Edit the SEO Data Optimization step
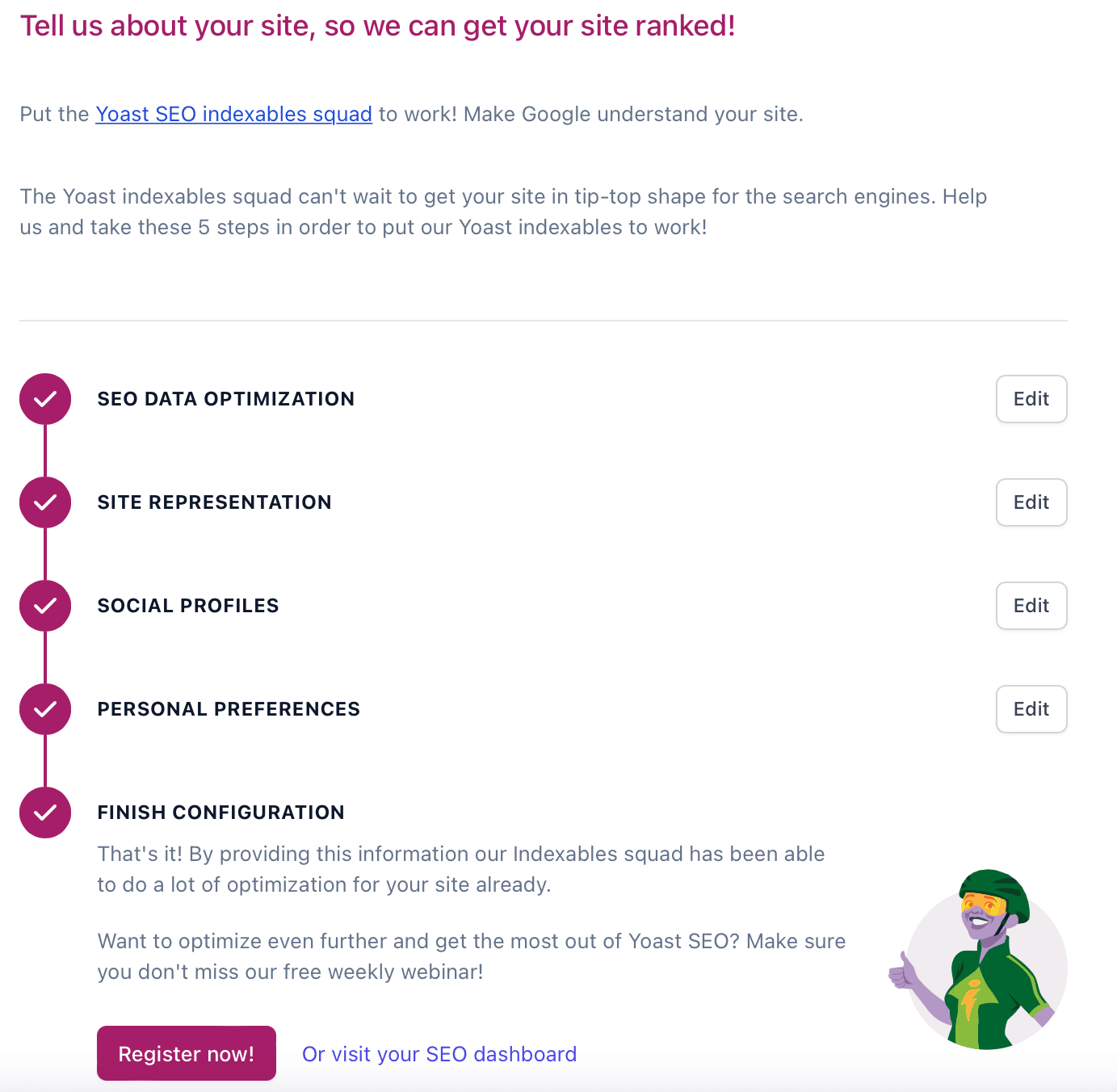This screenshot has width=1117, height=1092. [x=1031, y=398]
